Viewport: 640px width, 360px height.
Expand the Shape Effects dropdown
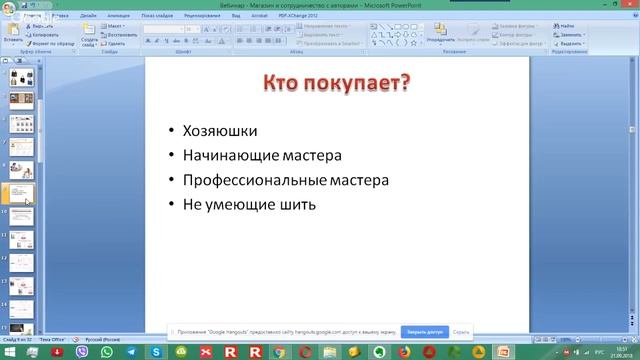pos(519,43)
